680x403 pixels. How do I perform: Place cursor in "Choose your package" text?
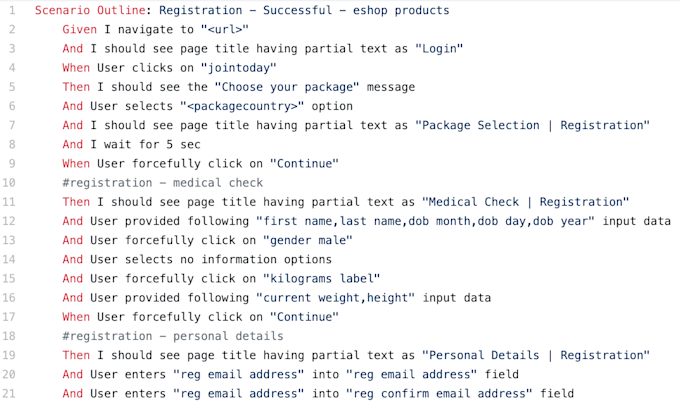[287, 87]
